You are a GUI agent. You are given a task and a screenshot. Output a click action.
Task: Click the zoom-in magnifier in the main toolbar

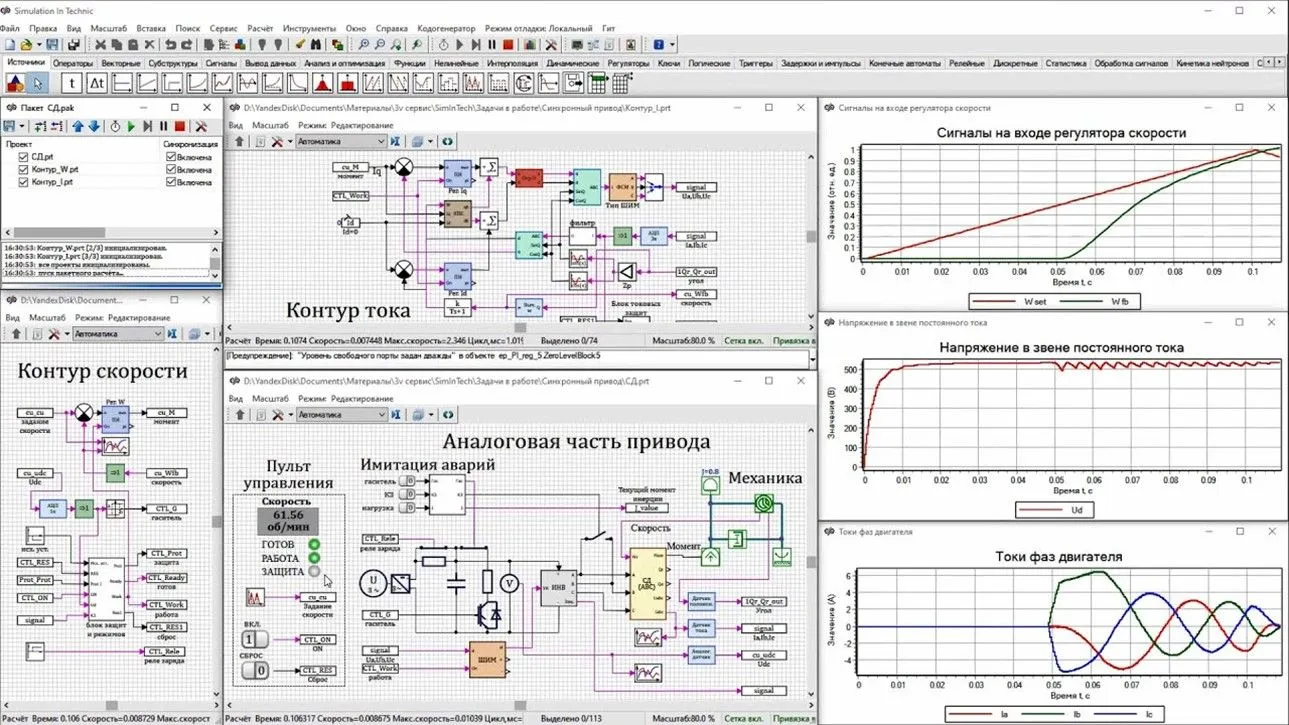click(364, 45)
